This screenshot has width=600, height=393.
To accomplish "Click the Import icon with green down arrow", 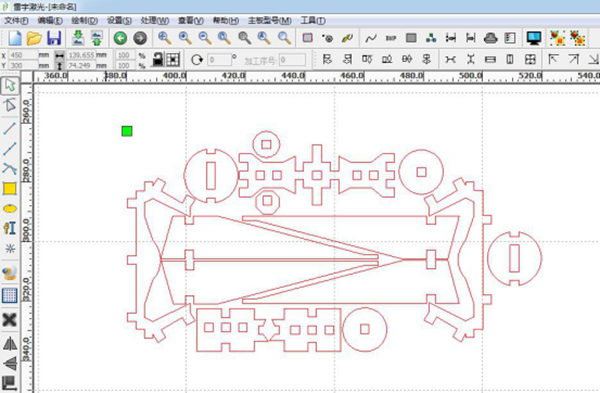I will (78, 38).
